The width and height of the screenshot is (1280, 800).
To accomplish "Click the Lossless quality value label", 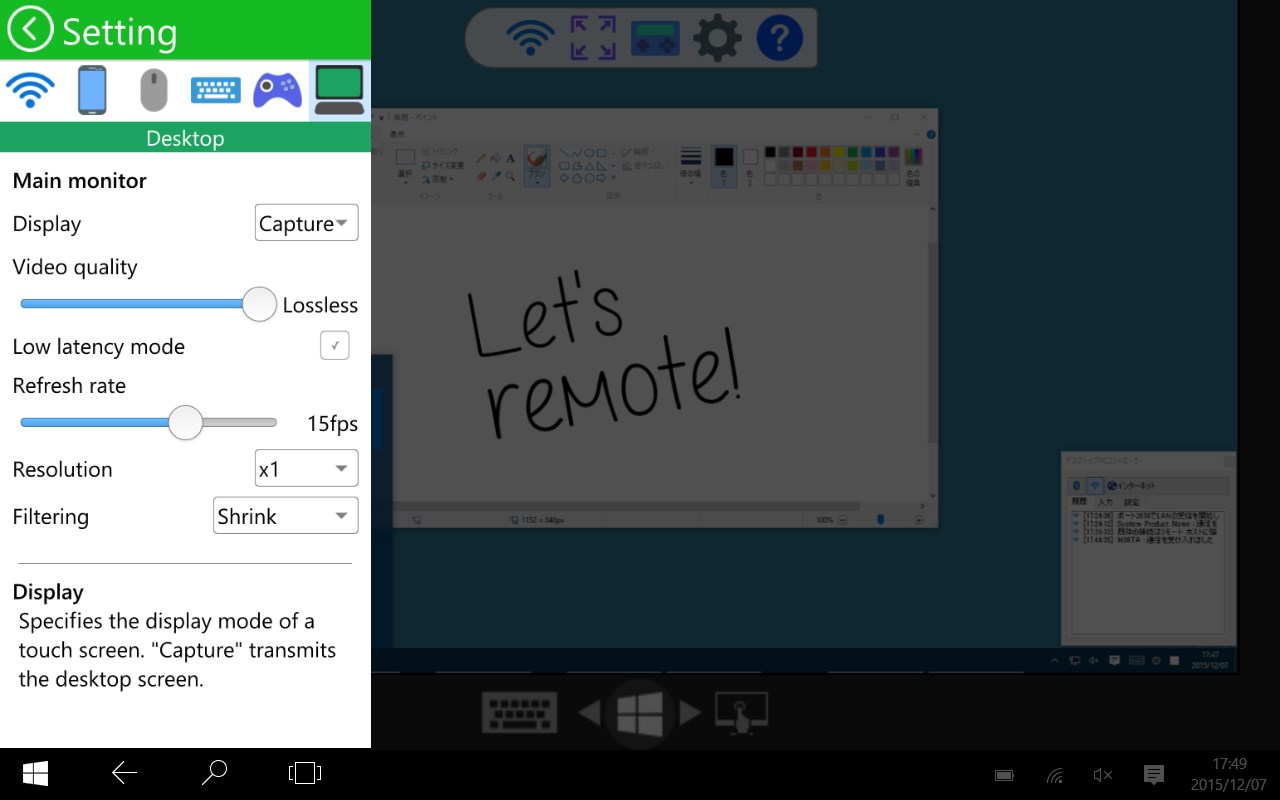I will click(x=320, y=305).
